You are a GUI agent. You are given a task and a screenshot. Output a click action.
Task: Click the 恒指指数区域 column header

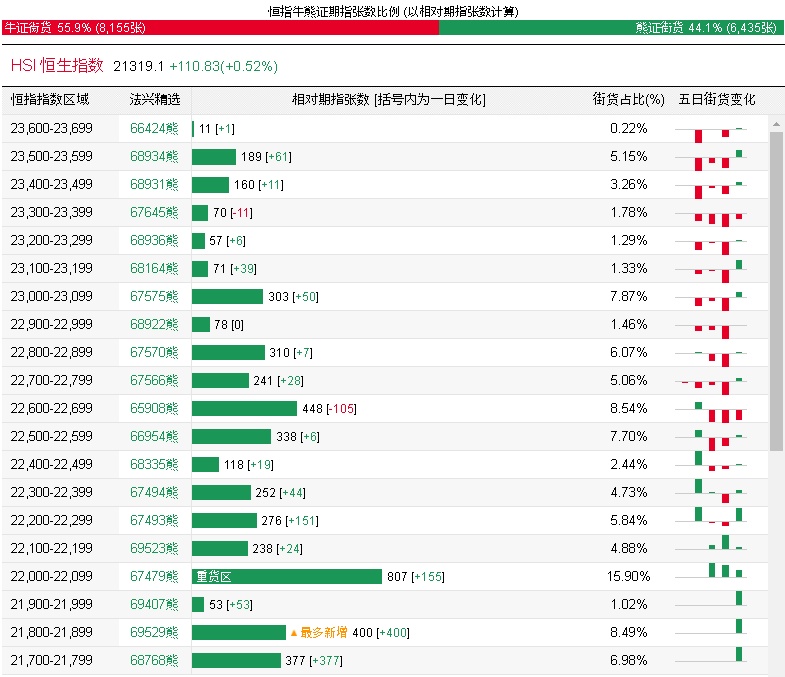pos(50,100)
